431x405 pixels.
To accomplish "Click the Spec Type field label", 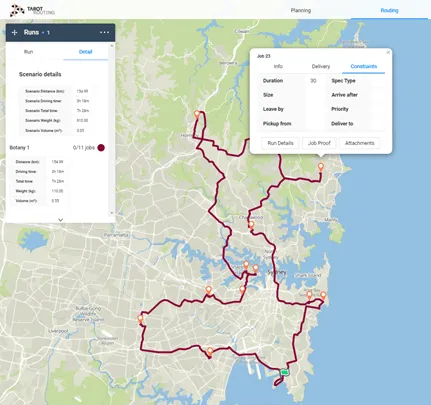I will point(343,81).
